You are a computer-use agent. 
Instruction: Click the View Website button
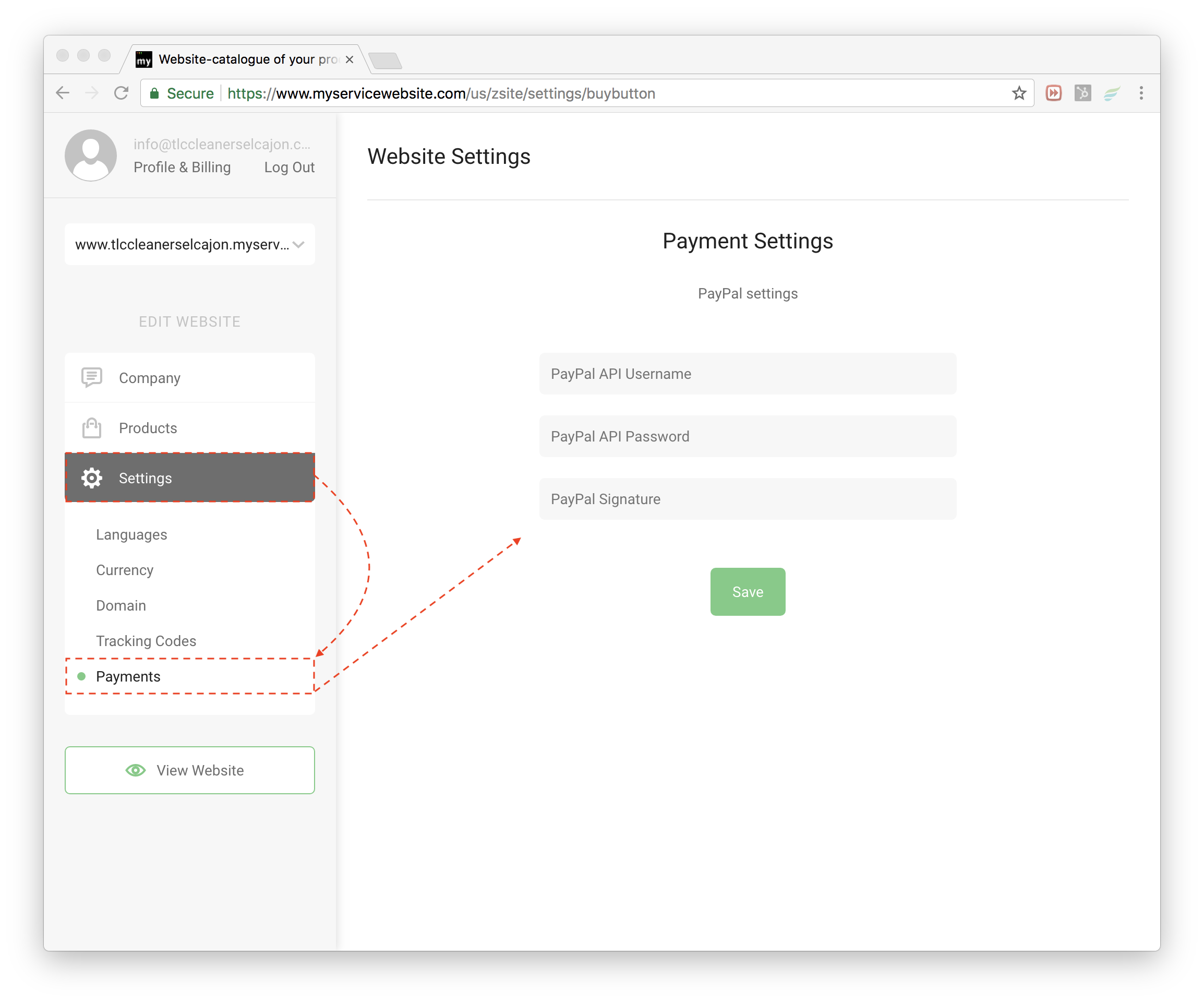pyautogui.click(x=190, y=770)
